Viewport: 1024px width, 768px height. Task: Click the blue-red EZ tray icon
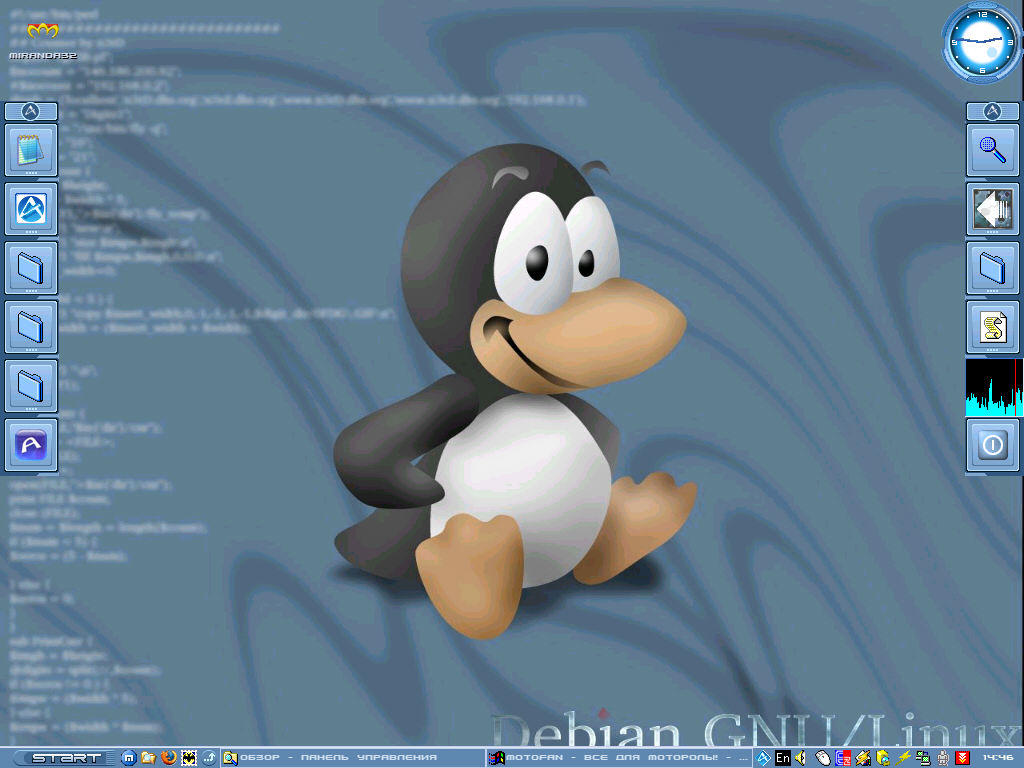point(843,758)
